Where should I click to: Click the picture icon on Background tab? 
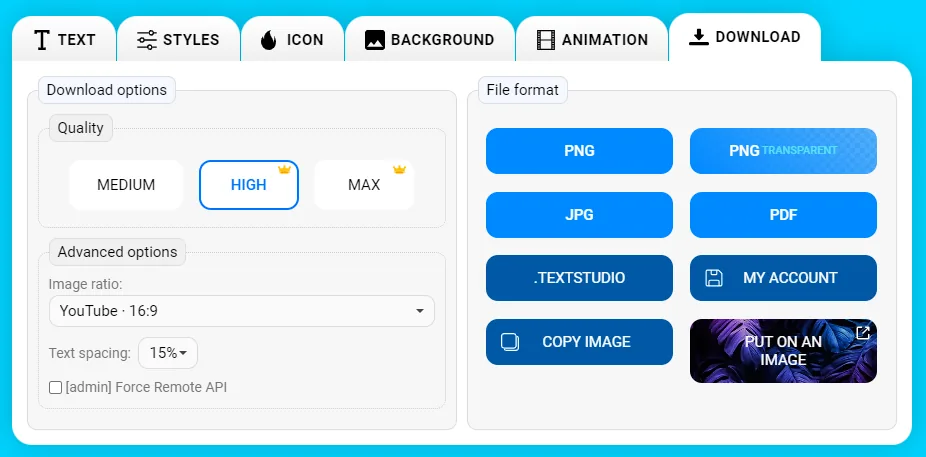coord(375,40)
